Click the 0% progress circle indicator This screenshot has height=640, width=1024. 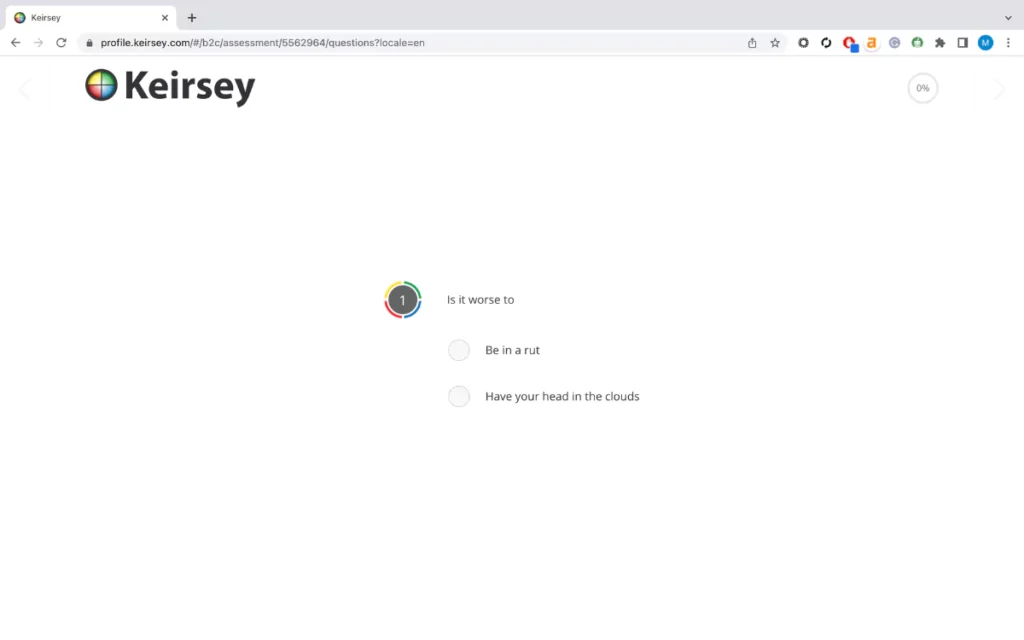click(x=922, y=88)
